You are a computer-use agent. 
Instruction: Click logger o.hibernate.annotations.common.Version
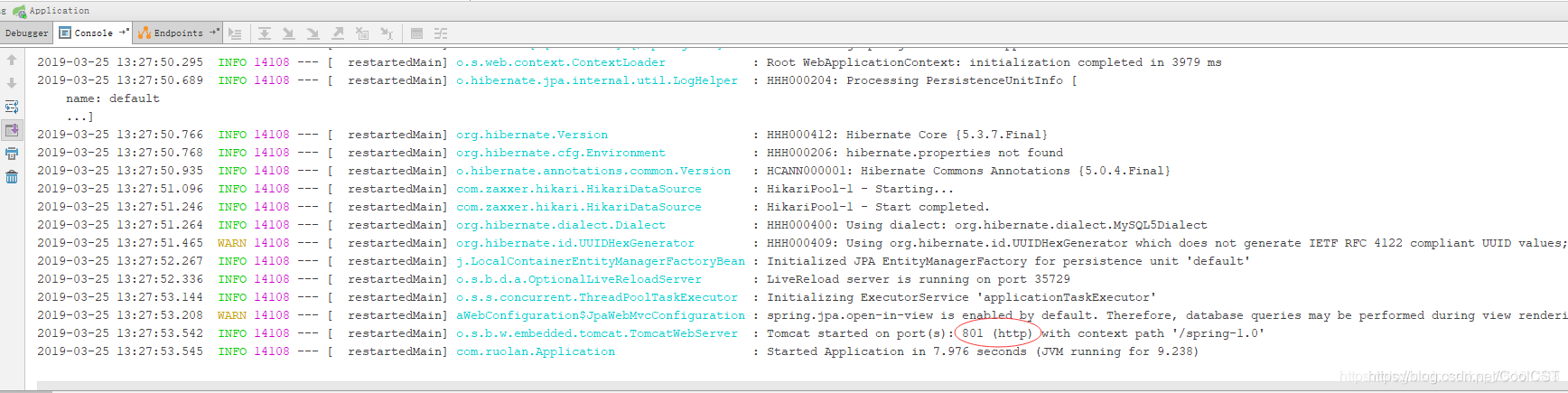point(593,171)
